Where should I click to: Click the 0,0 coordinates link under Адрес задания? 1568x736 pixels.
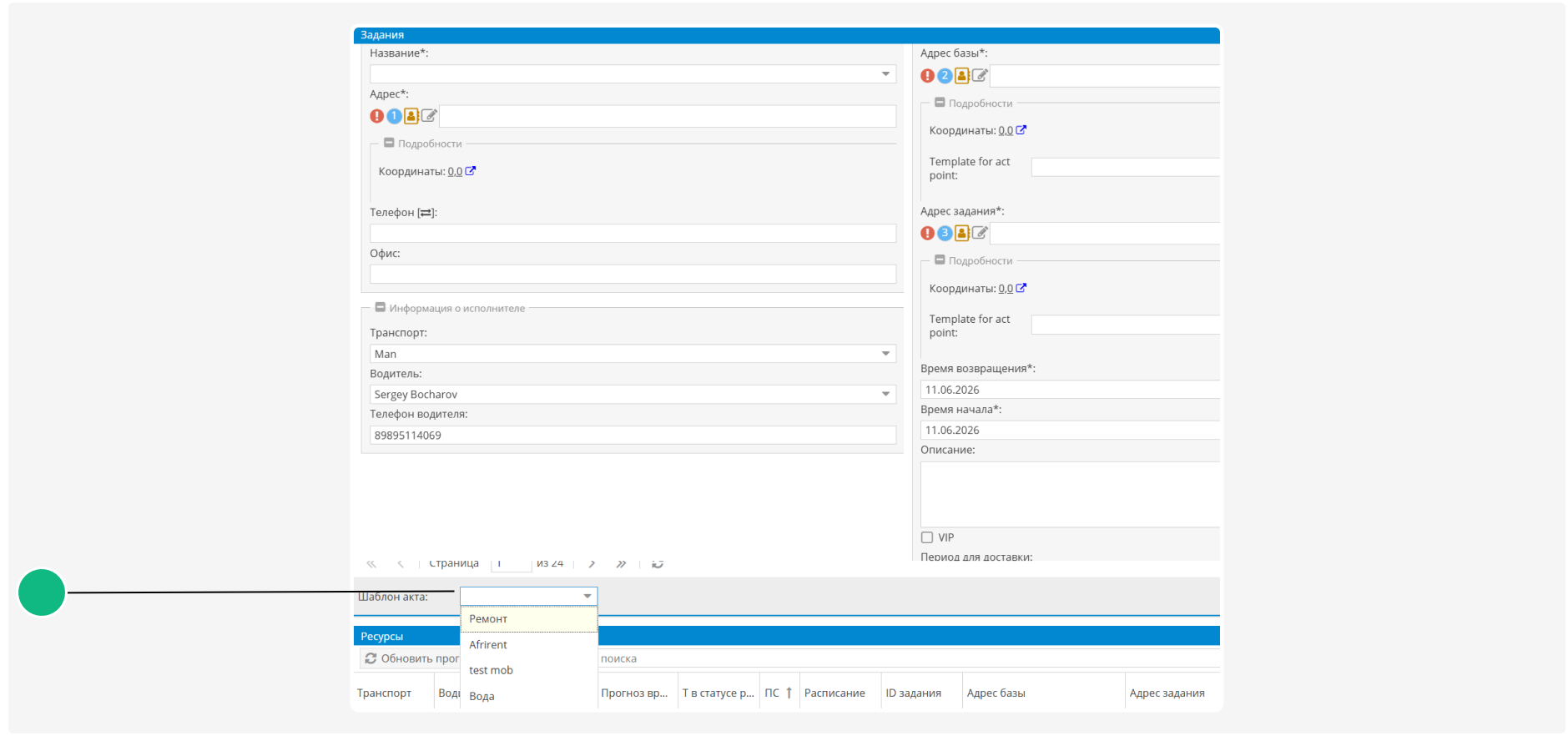coord(1006,289)
